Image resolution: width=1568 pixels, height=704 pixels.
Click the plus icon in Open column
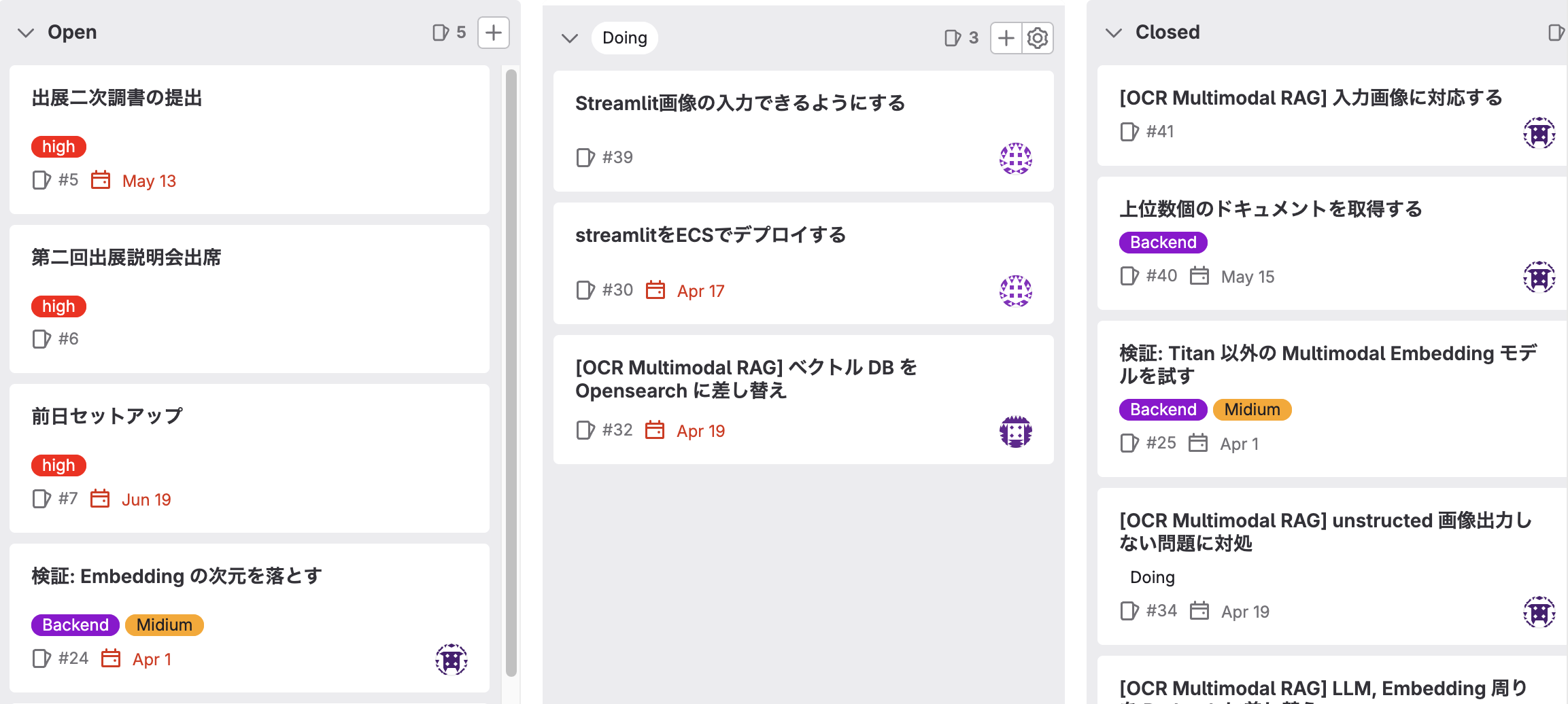(x=493, y=33)
